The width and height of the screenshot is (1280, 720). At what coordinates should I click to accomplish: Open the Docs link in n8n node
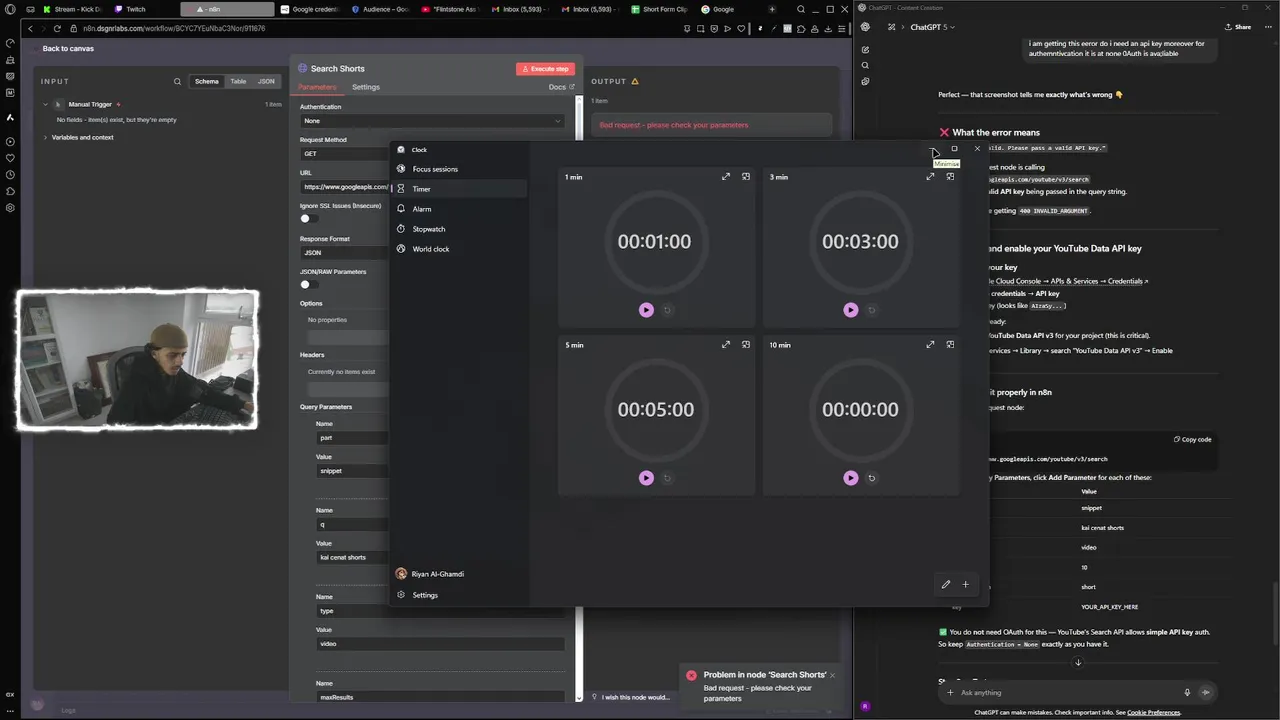click(561, 87)
